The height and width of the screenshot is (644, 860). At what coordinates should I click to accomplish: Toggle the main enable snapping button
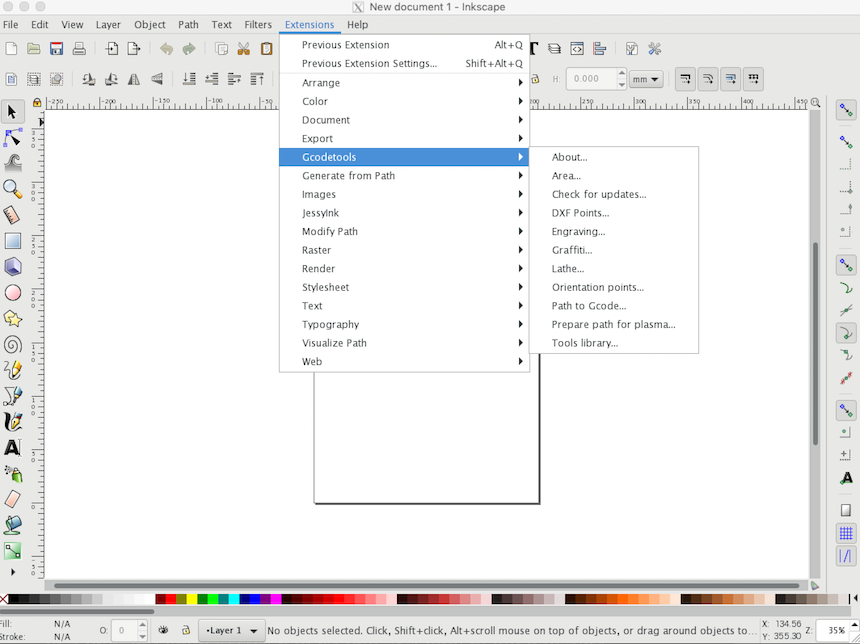tap(846, 111)
